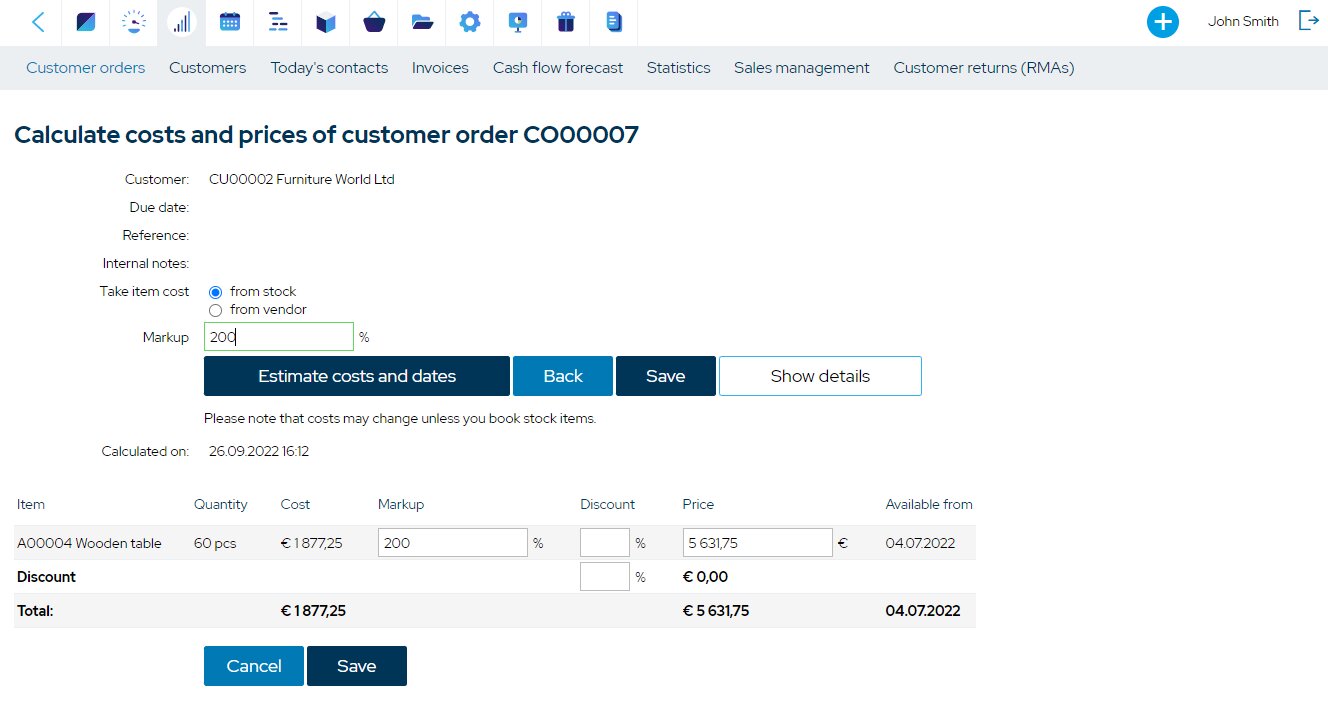Open the procurement basket icon

point(374,22)
